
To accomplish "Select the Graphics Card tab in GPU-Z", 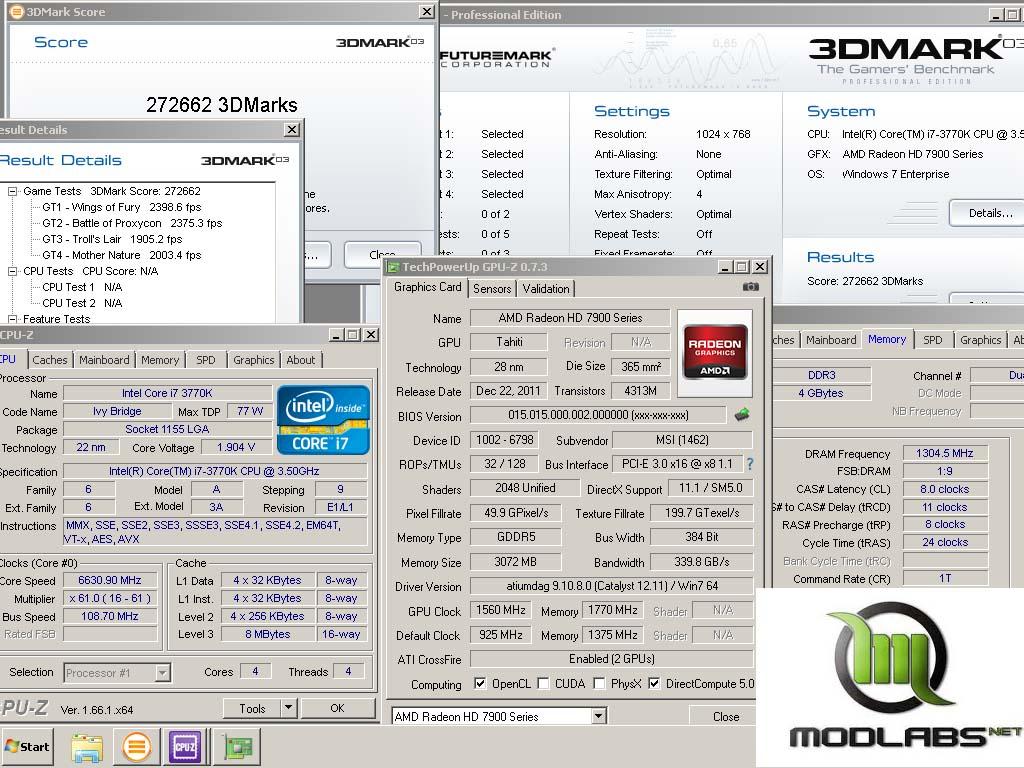I will [x=428, y=287].
